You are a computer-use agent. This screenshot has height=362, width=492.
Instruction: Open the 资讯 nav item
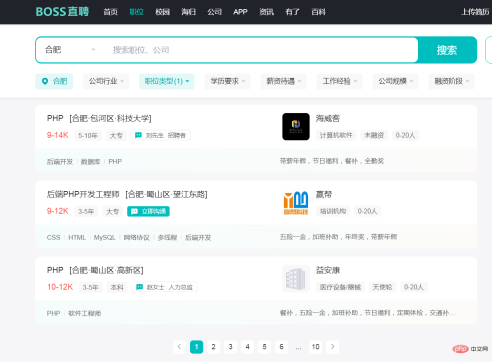(x=266, y=12)
